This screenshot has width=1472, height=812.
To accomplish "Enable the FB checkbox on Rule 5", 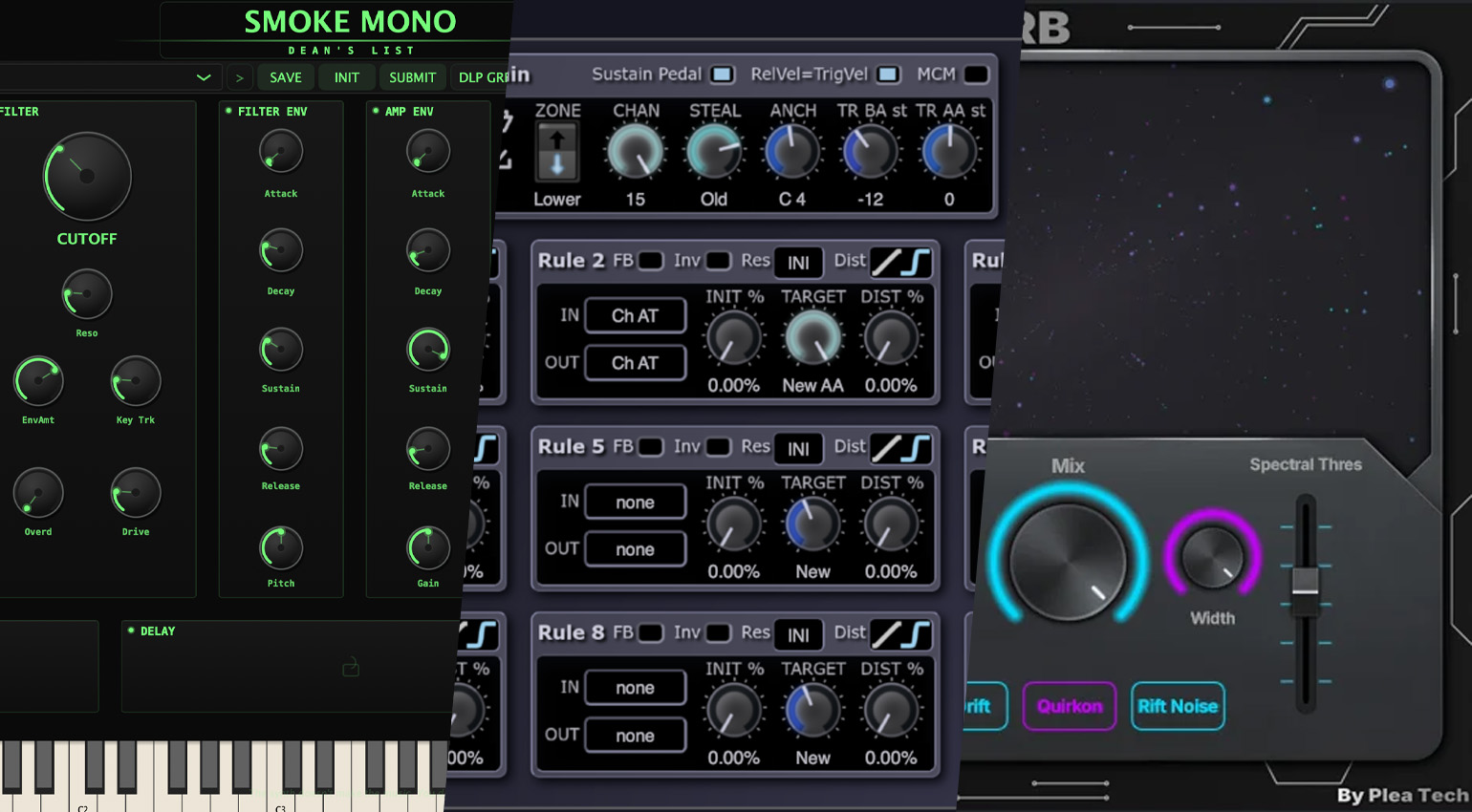I will tap(649, 446).
